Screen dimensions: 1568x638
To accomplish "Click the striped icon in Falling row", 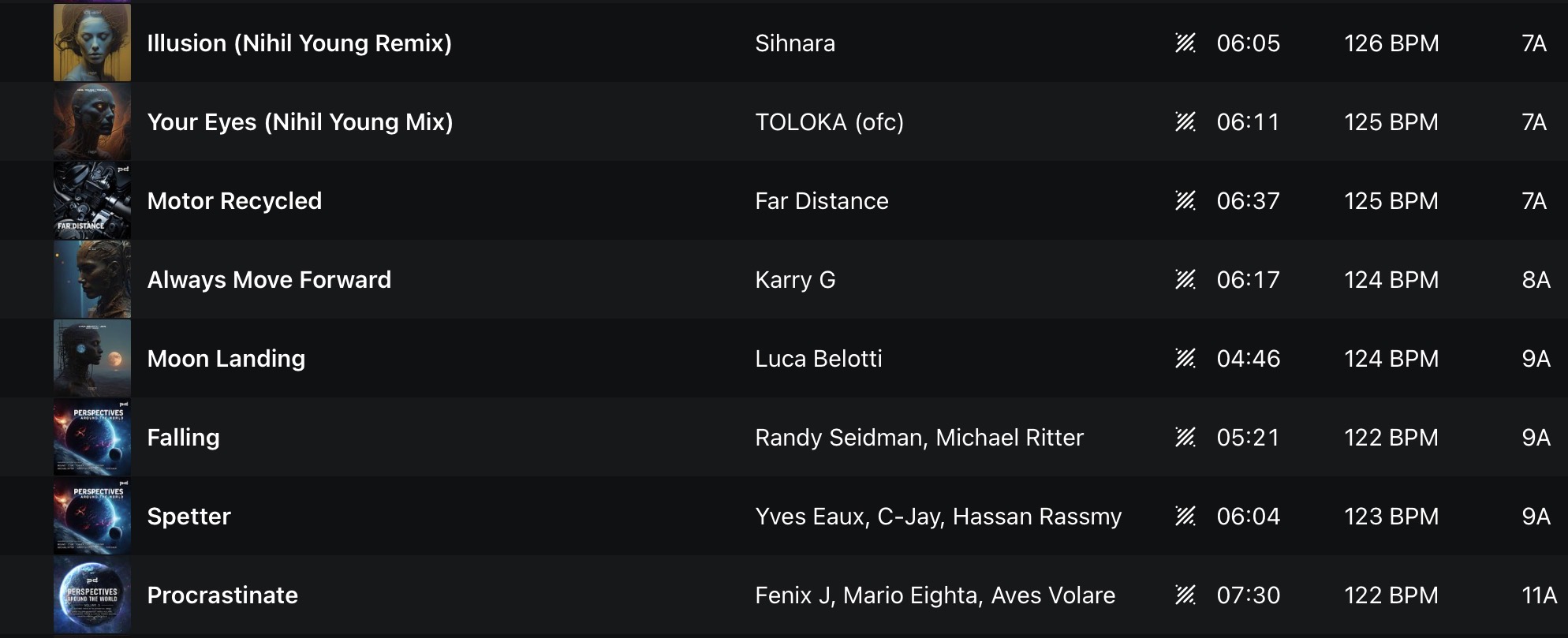I will coord(1185,438).
